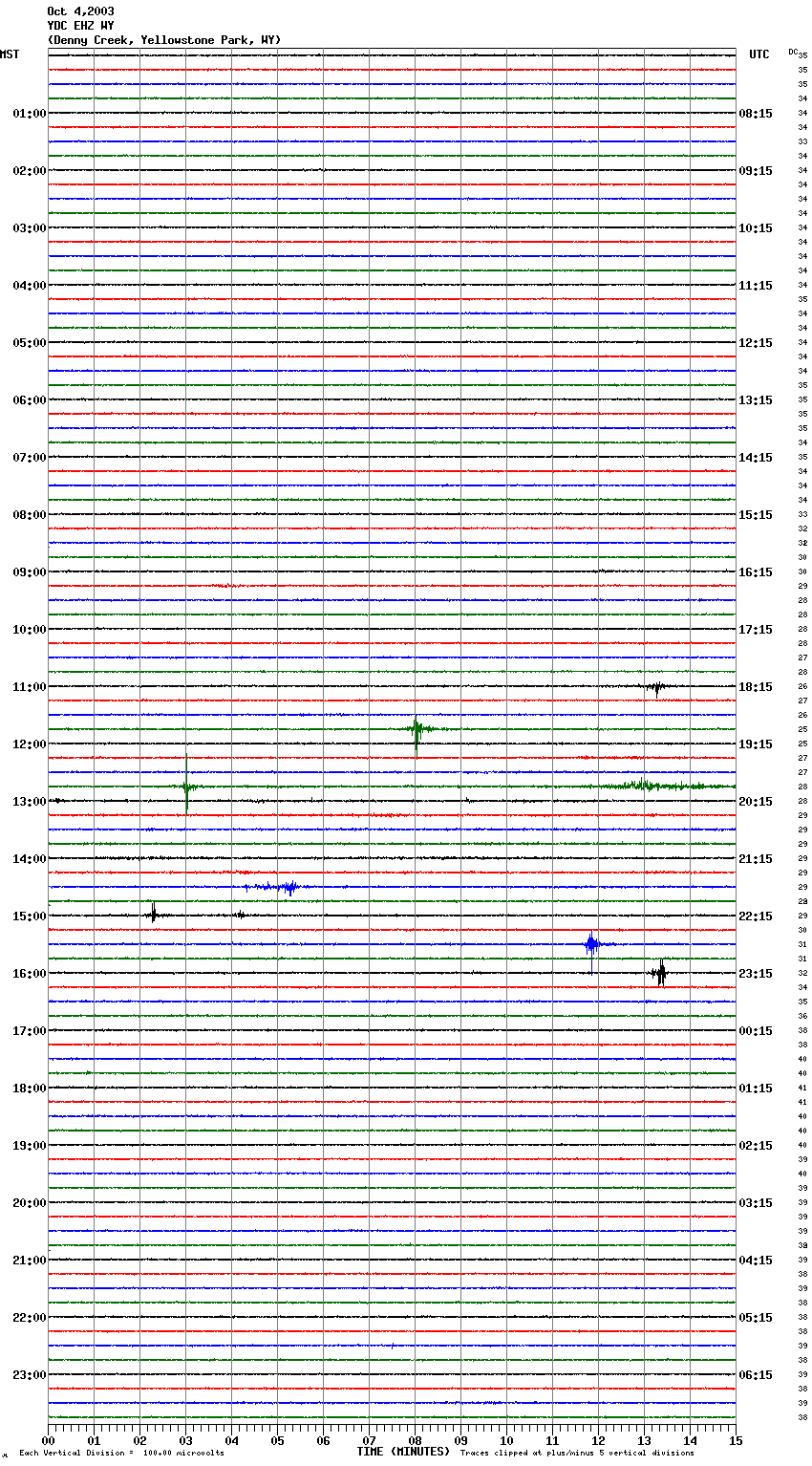812x1466 pixels.
Task: Select the 22:00 MST row label
Action: pos(30,1318)
